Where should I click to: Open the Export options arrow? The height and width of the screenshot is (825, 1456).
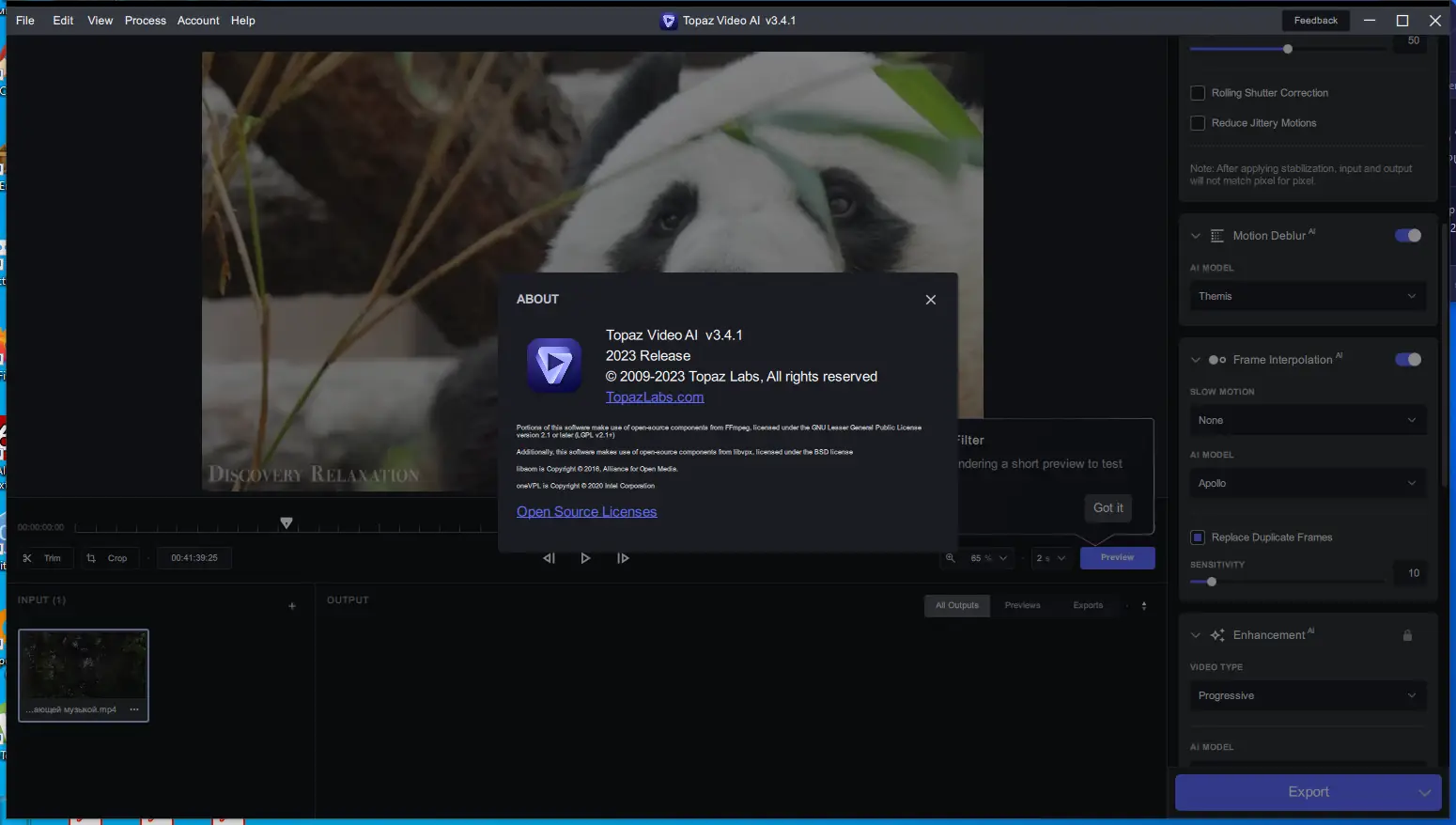[1425, 792]
